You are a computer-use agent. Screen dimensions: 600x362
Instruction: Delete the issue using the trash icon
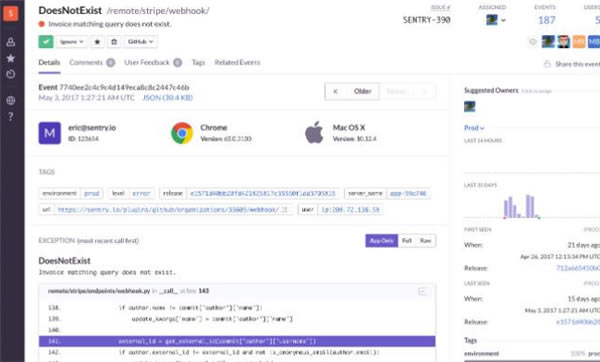coord(114,42)
